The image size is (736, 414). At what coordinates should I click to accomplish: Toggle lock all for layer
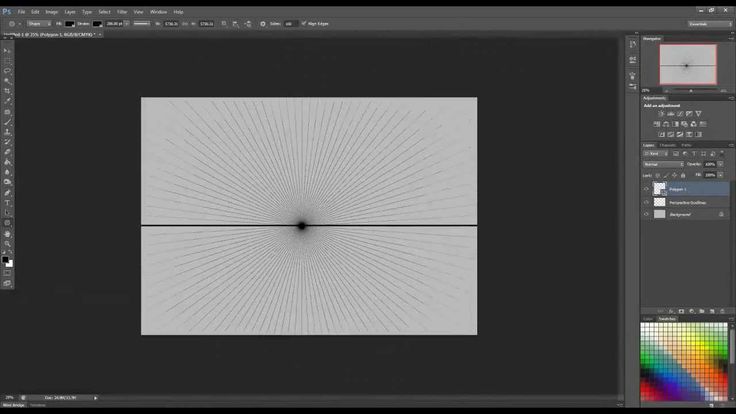coord(683,175)
